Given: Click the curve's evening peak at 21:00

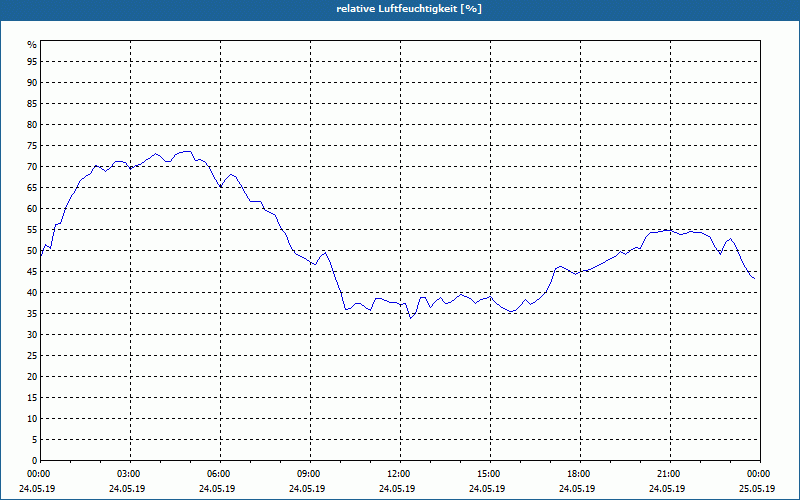Looking at the screenshot, I should (668, 230).
